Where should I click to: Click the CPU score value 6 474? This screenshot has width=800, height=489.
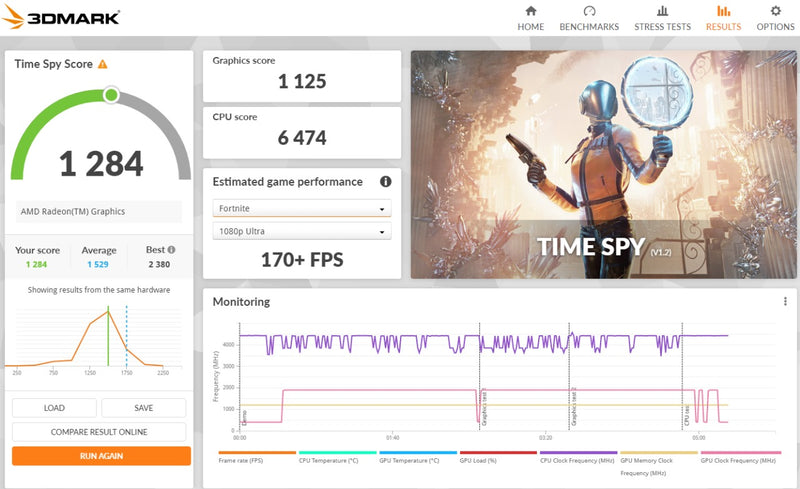pyautogui.click(x=302, y=138)
